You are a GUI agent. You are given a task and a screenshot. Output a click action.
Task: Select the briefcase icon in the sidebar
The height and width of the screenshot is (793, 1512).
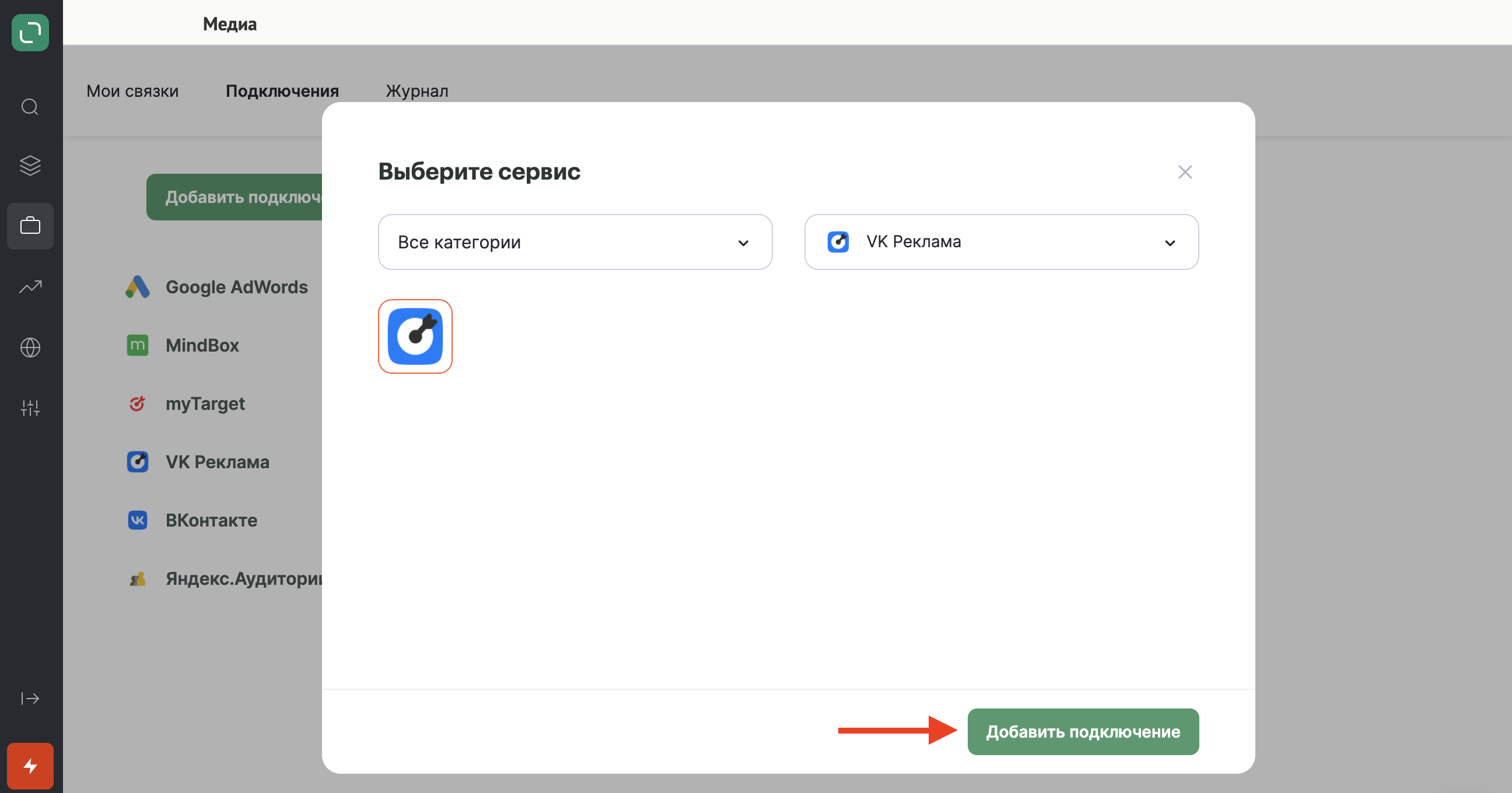coord(30,226)
